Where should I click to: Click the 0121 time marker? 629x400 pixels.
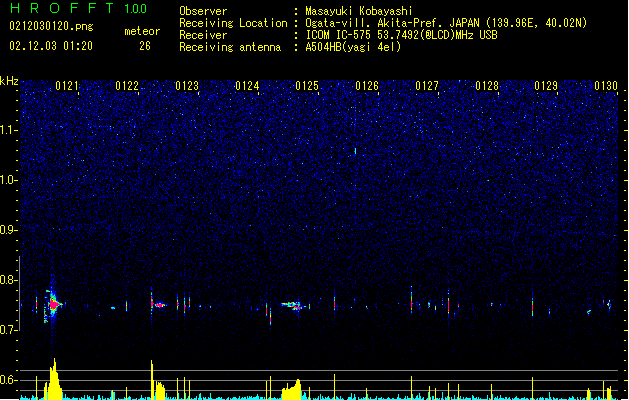click(67, 86)
